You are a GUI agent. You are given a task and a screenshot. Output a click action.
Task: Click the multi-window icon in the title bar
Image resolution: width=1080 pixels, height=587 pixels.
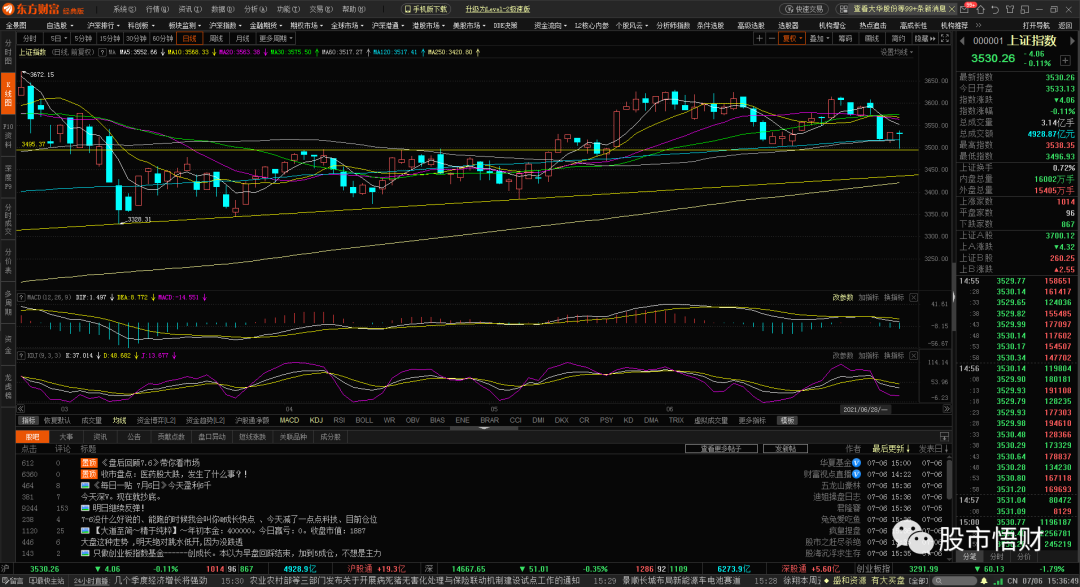point(1024,10)
